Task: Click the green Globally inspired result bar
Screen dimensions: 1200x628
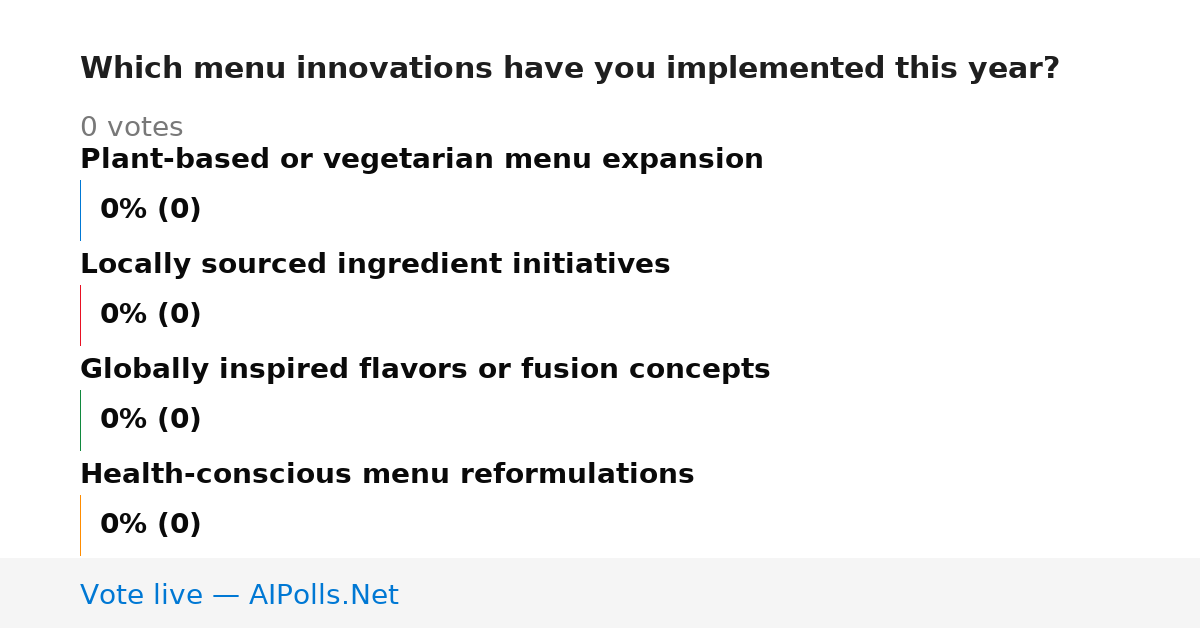Action: [x=80, y=420]
